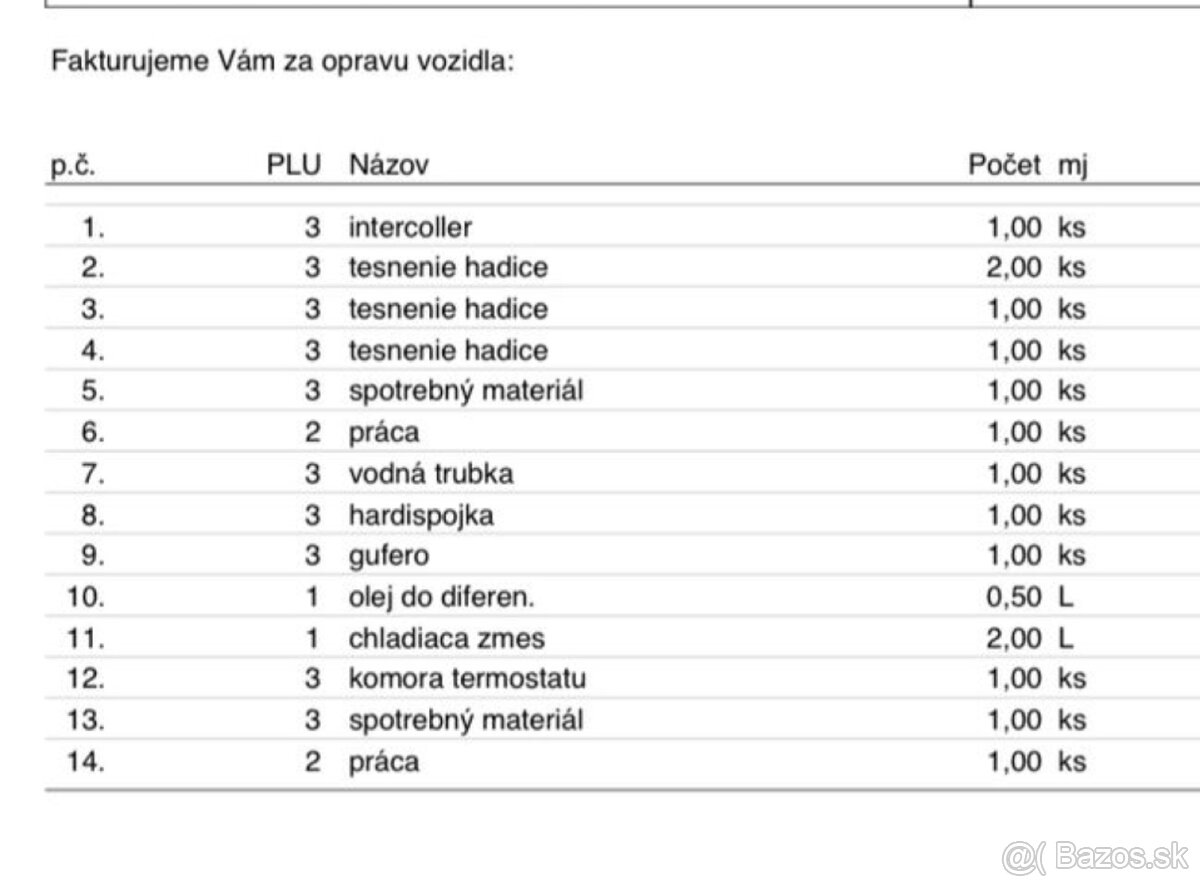Select the 'chladiaca zmes' item
The height and width of the screenshot is (886, 1200).
coord(447,638)
